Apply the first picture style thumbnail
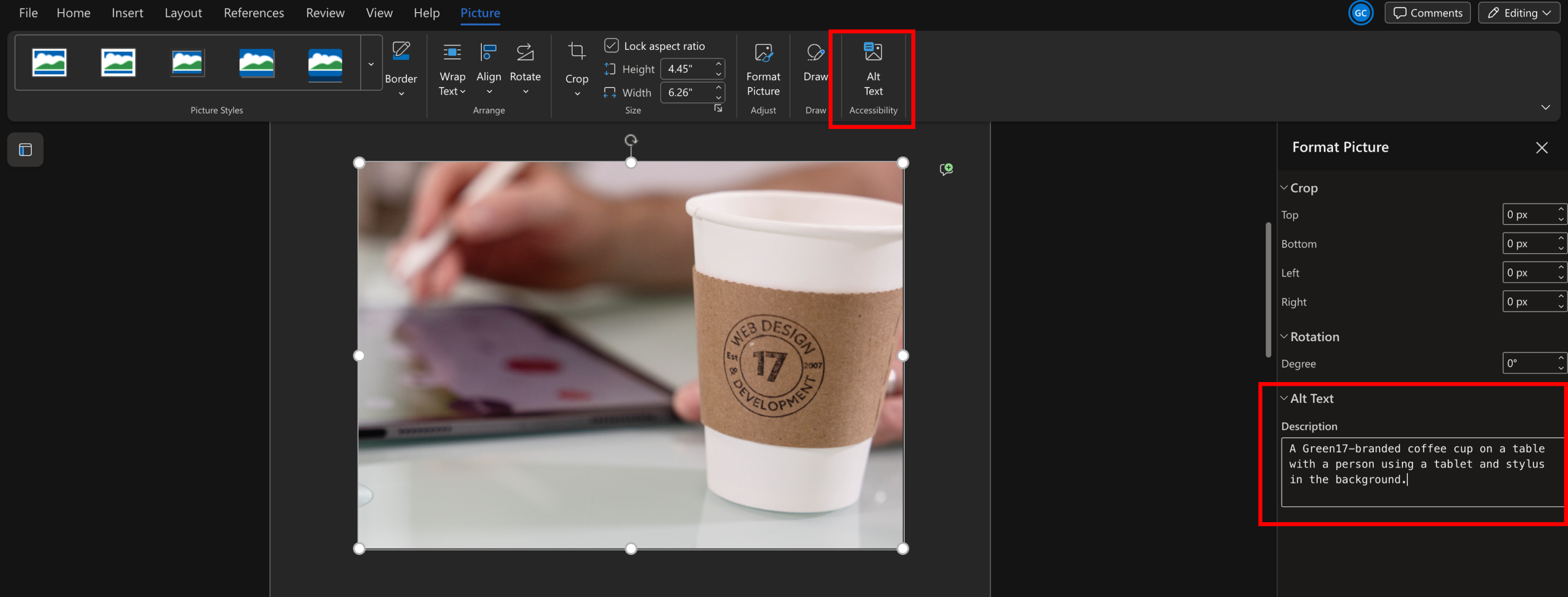 49,63
